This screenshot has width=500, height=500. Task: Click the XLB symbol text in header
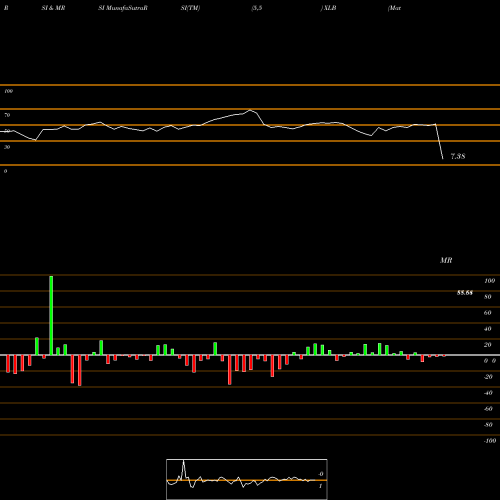coord(330,8)
